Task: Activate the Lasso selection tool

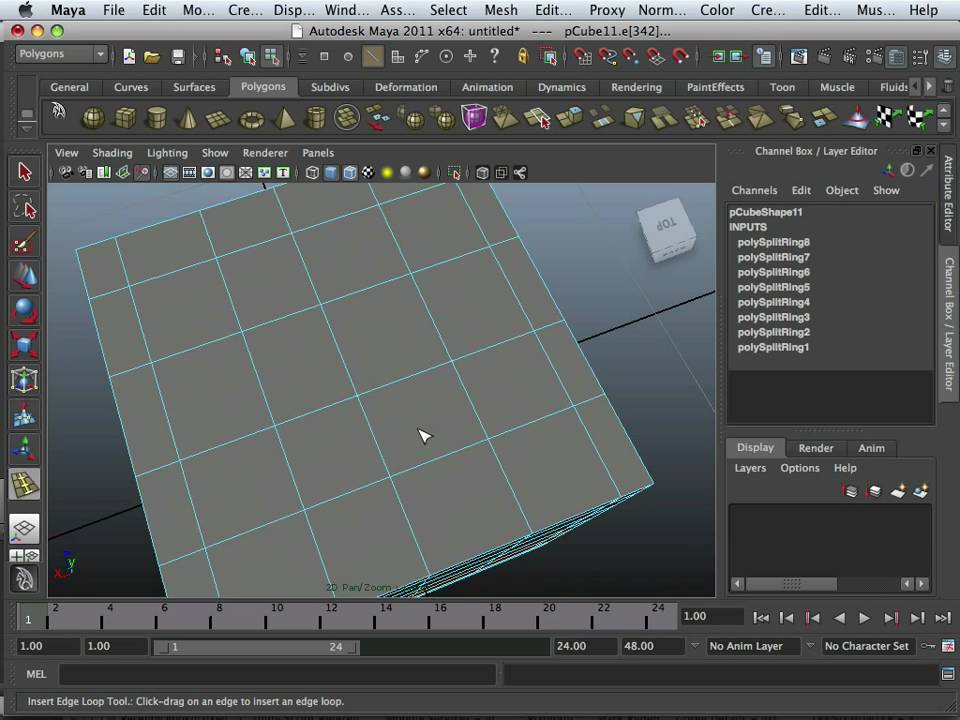Action: click(24, 207)
